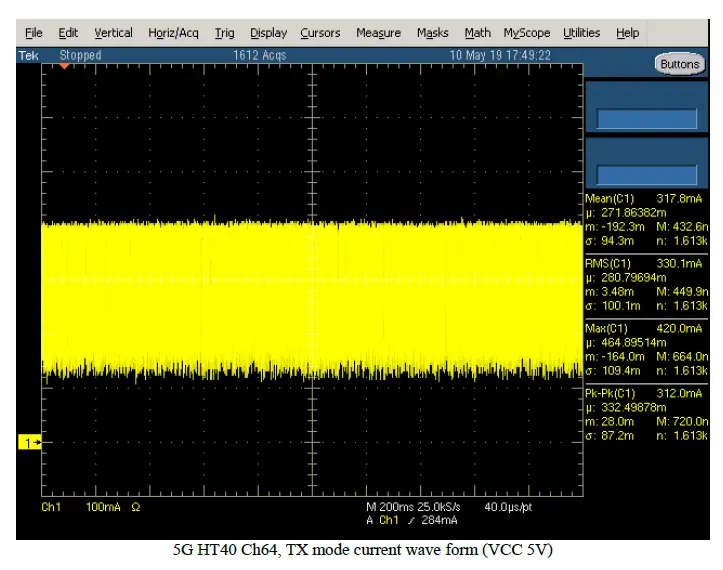Open the Measure menu
Image resolution: width=723 pixels, height=570 pixels.
pos(378,33)
